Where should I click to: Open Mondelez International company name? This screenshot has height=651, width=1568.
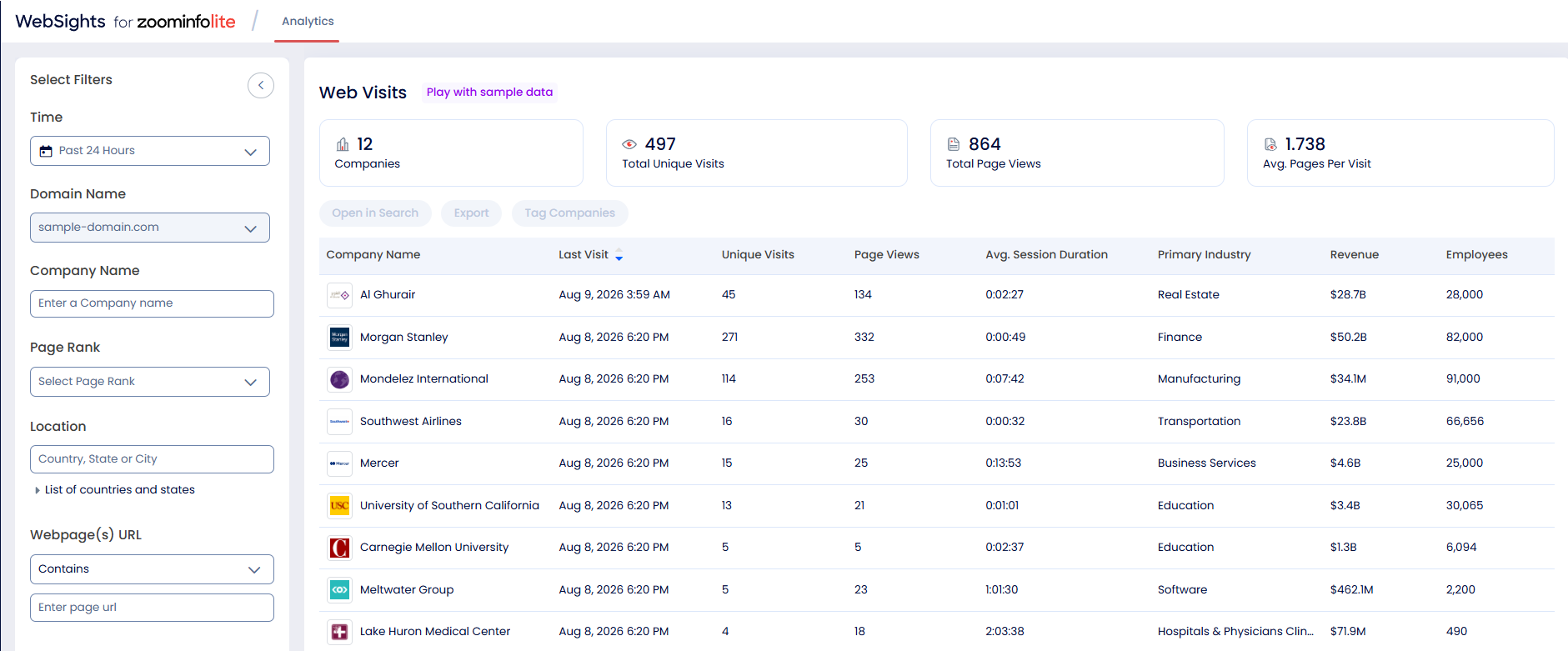tap(423, 379)
